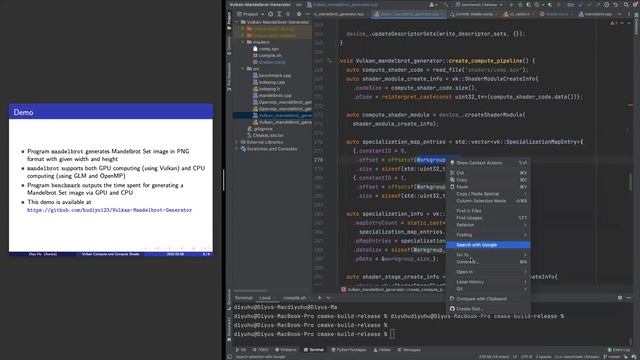
Task: Open the TODO tool window
Action: 261,350
